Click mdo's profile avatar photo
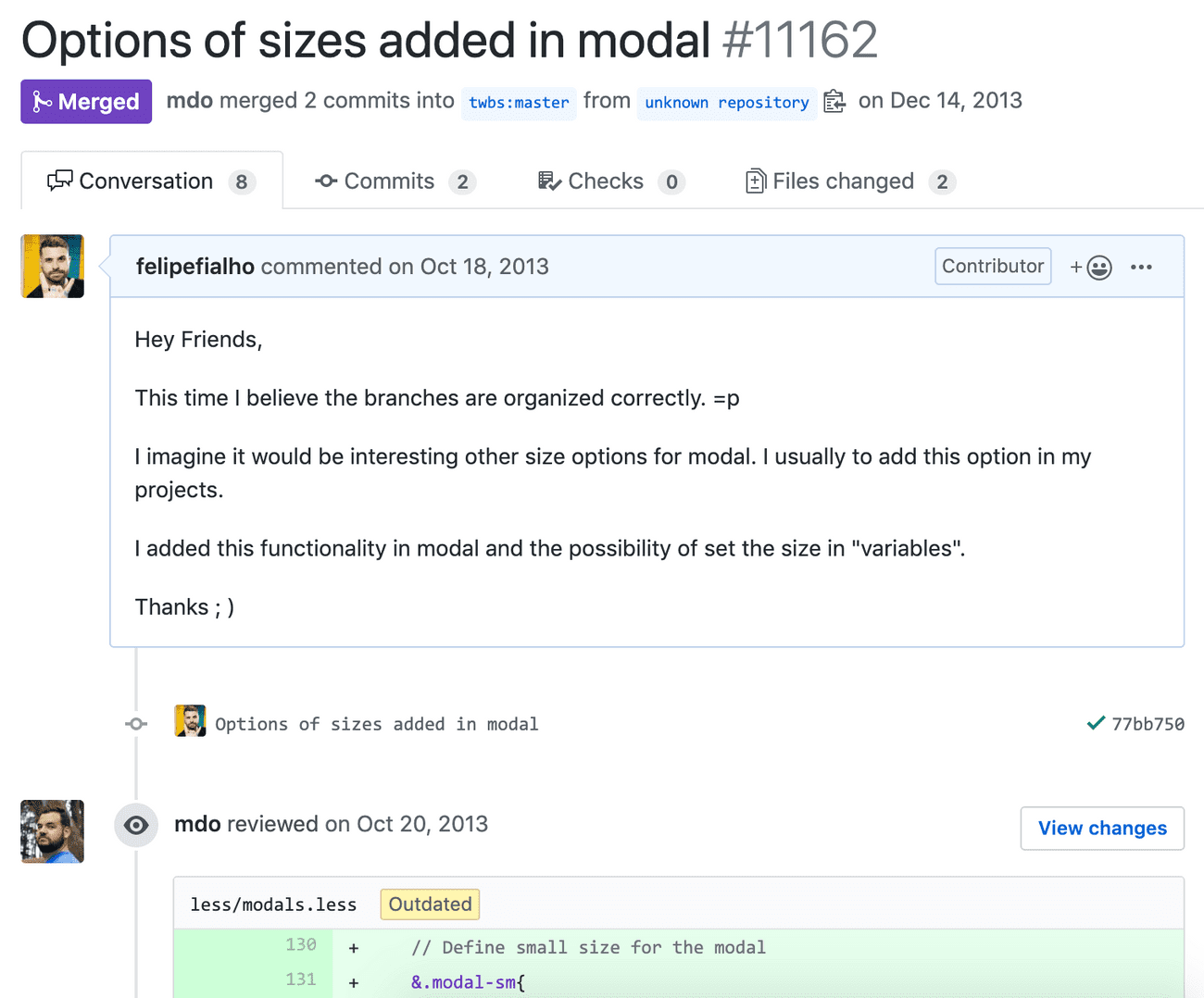 click(x=53, y=831)
